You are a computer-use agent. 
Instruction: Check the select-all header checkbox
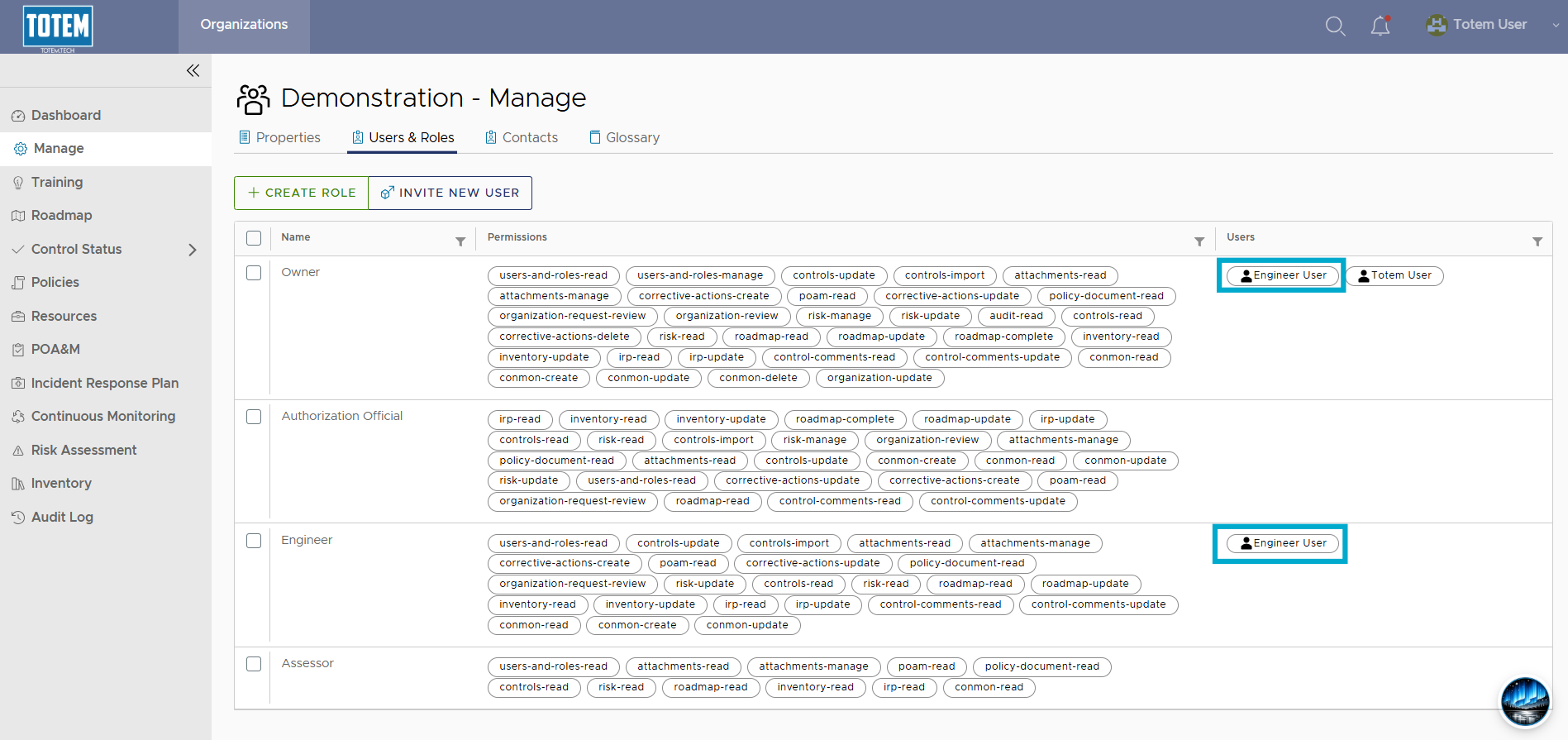[254, 238]
